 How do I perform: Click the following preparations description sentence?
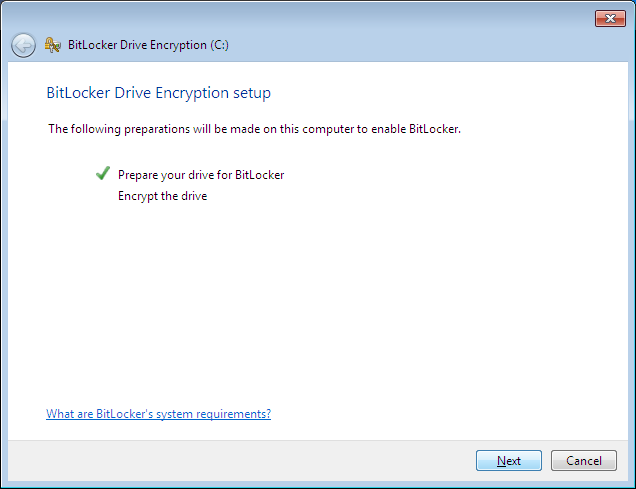pos(254,129)
